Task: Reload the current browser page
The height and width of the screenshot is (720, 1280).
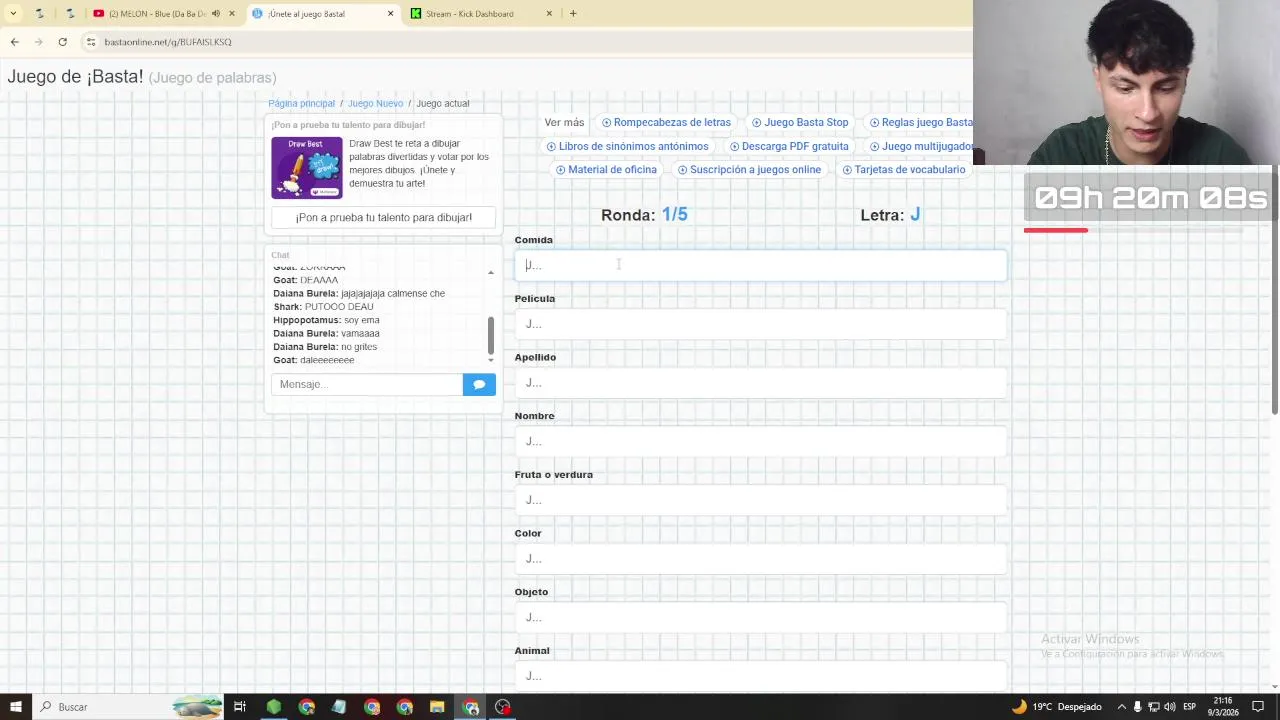Action: tap(62, 42)
